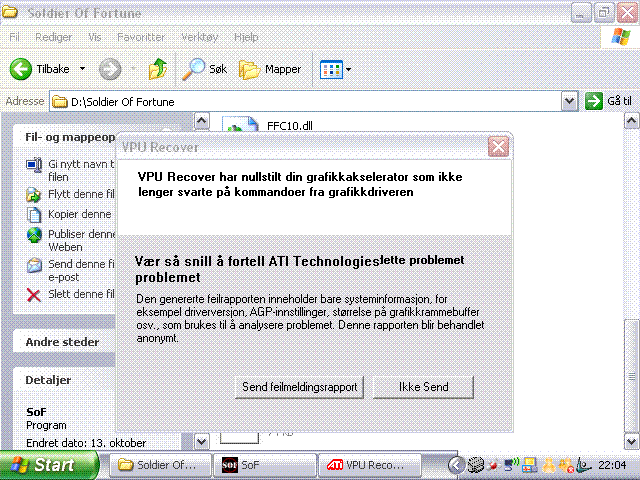This screenshot has height=480, width=640.
Task: Click the Ikke Send button
Action: (x=423, y=387)
